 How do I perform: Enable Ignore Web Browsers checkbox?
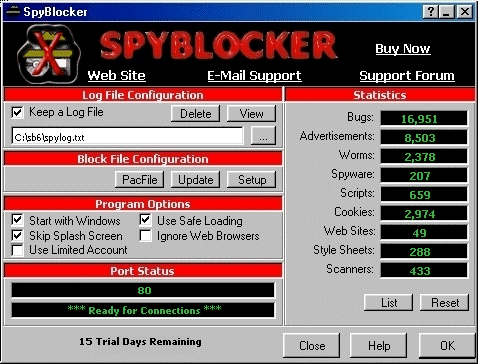click(x=145, y=236)
